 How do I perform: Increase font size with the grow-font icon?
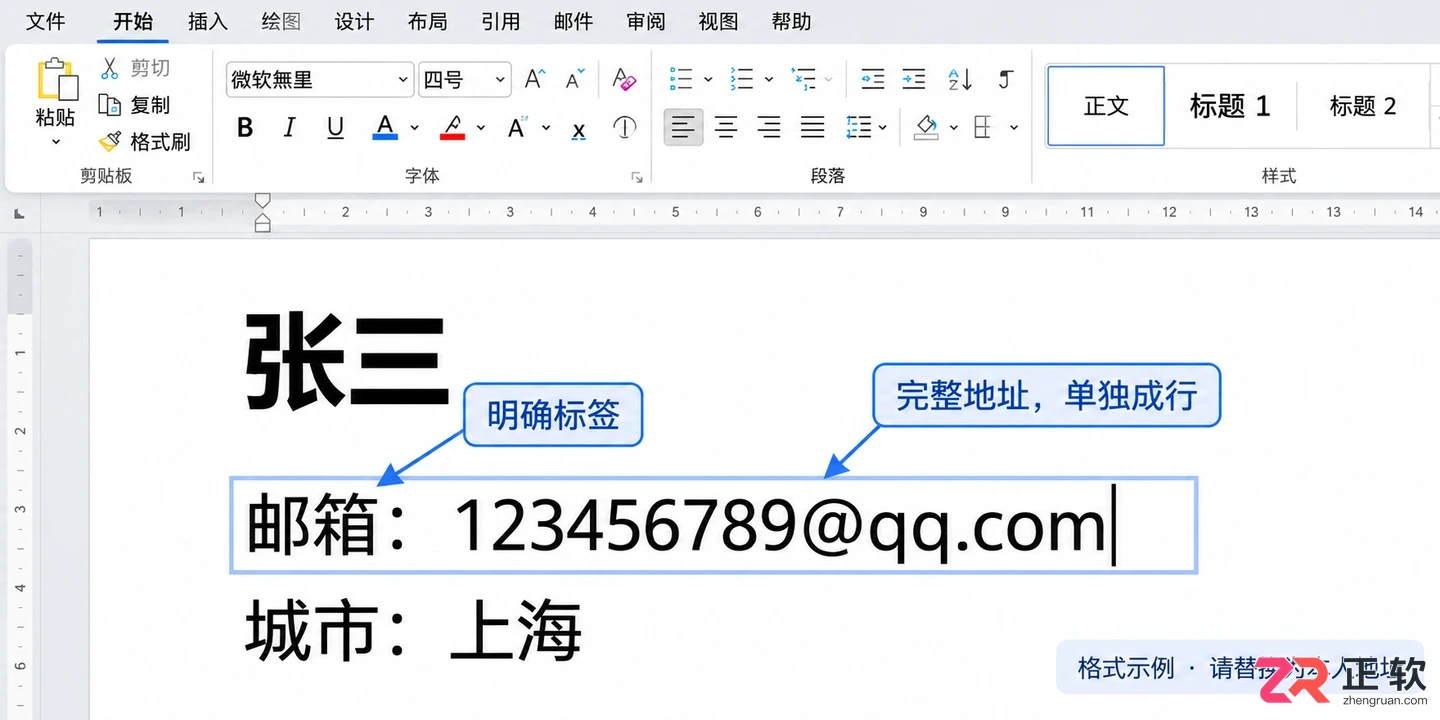pos(535,79)
